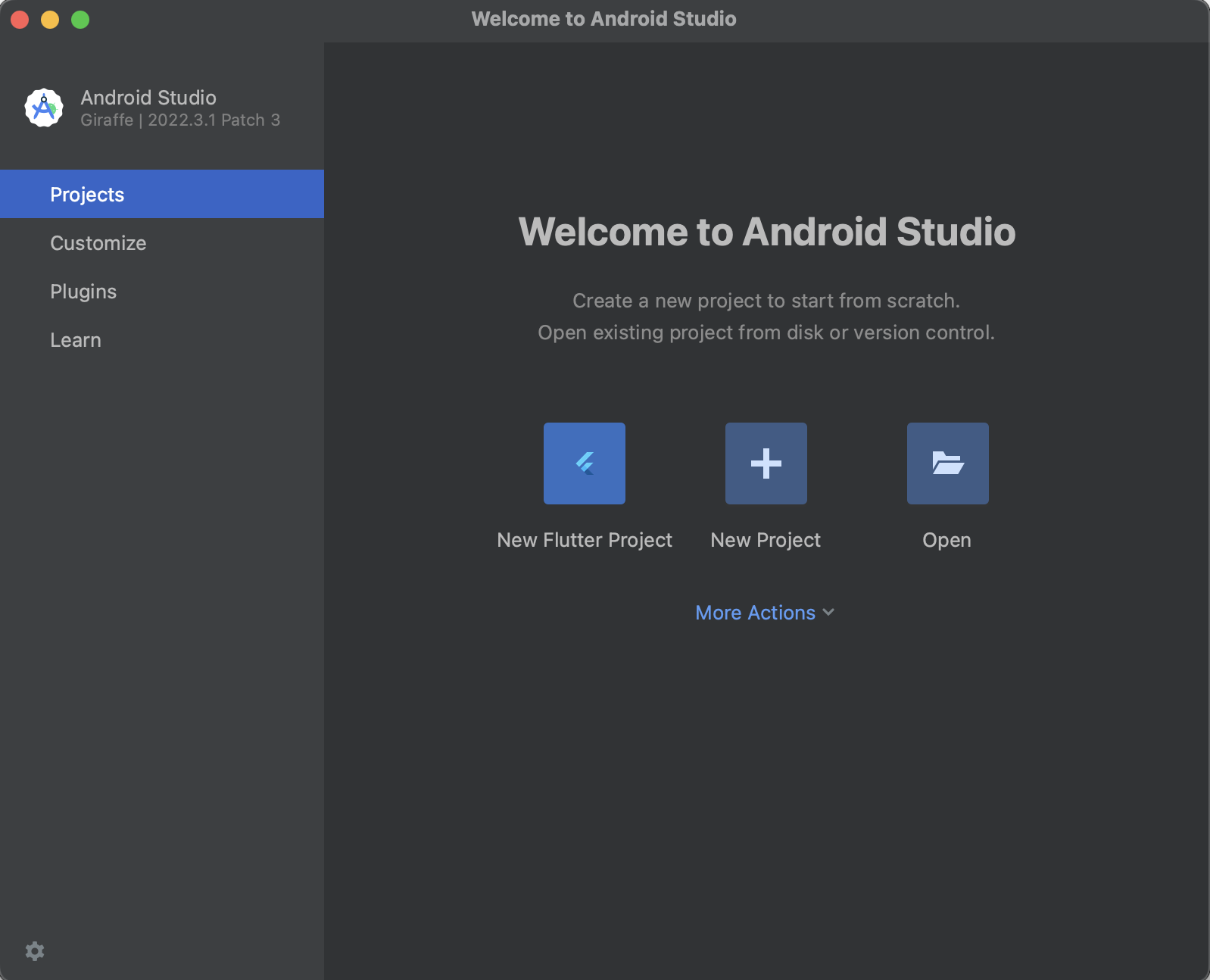Minimize window using yellow button
The image size is (1210, 980).
coord(50,20)
